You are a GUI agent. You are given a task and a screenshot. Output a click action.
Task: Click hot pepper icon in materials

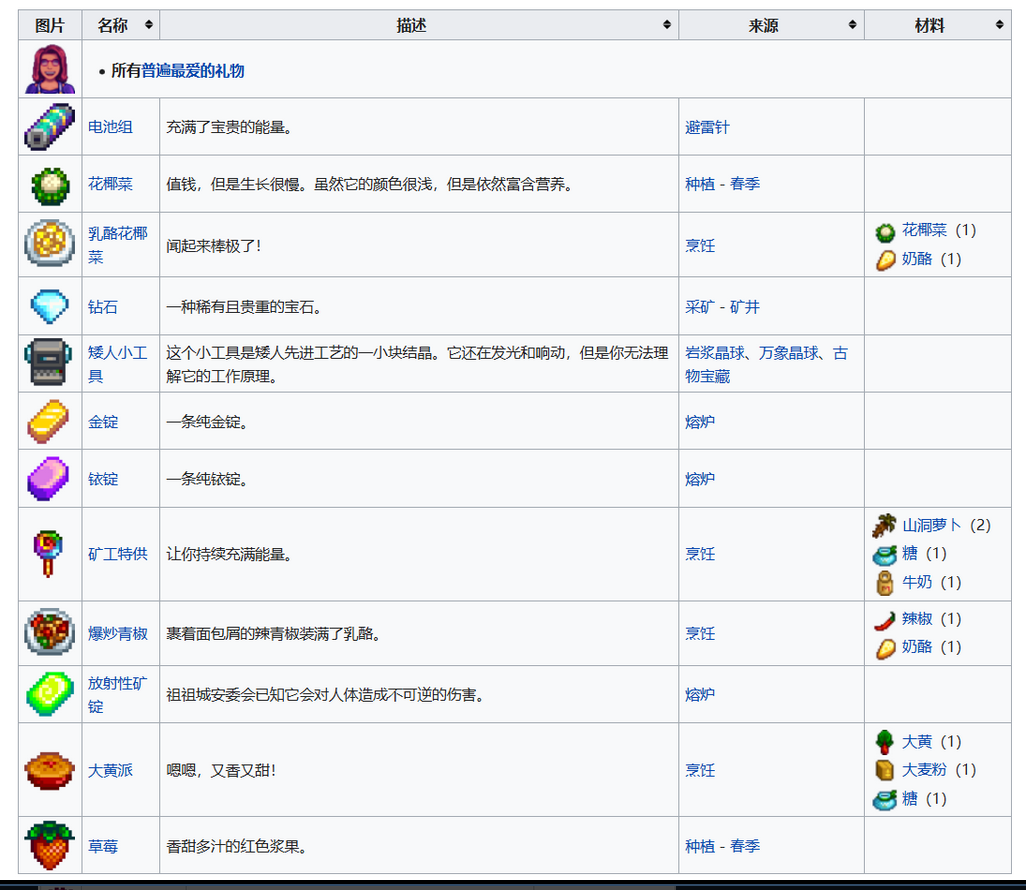pos(885,620)
